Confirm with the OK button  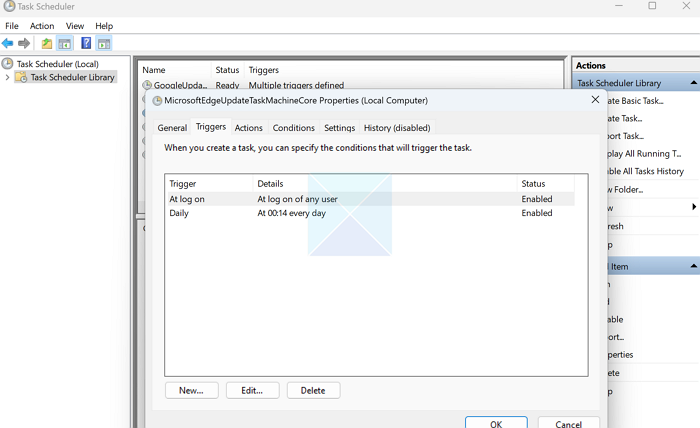496,423
